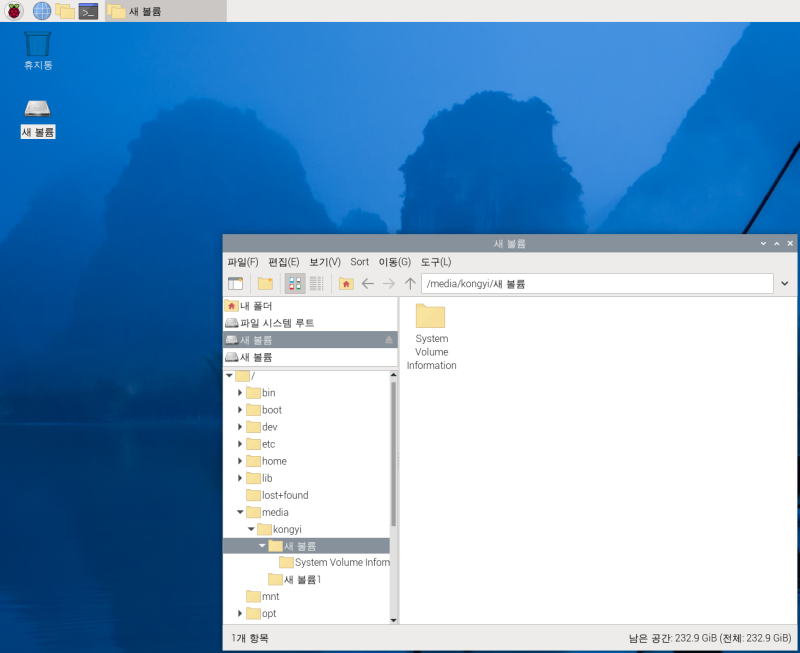Expand the home folder in tree
The height and width of the screenshot is (653, 800).
(x=240, y=461)
